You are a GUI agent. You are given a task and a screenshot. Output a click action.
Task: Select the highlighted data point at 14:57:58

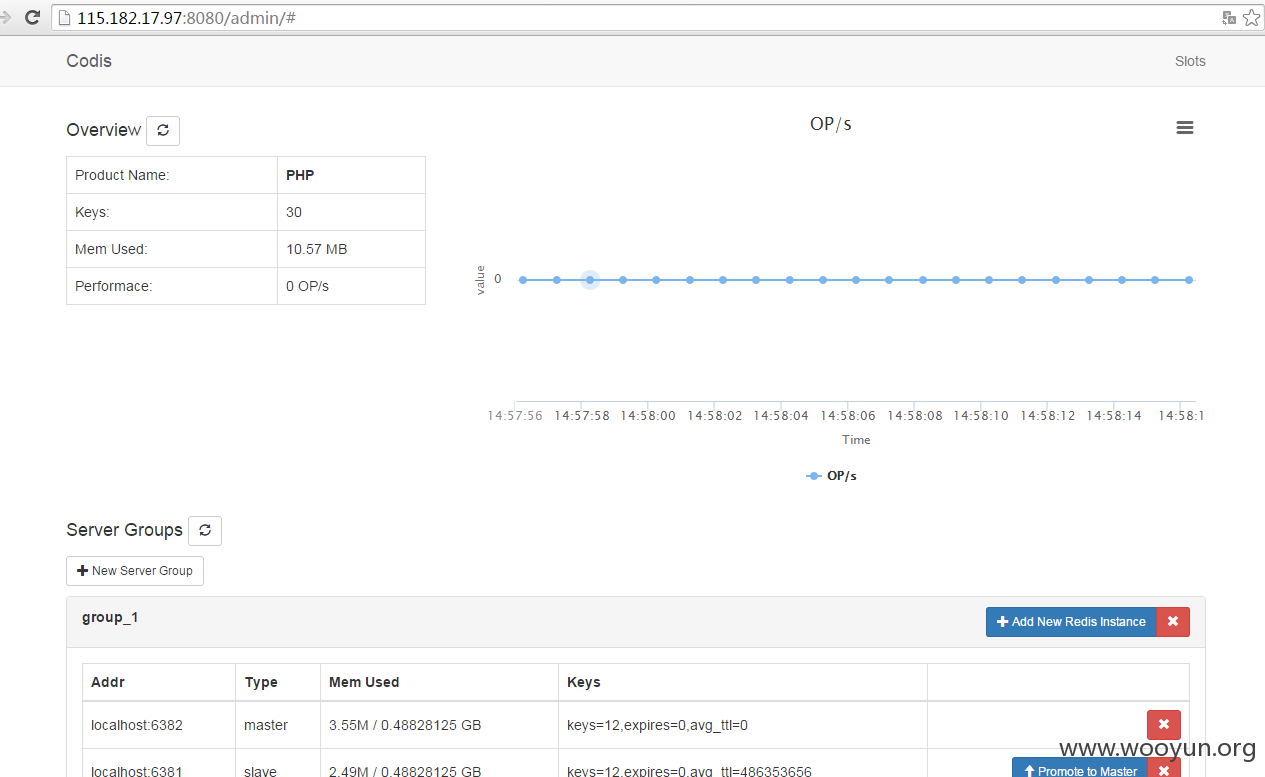point(590,280)
